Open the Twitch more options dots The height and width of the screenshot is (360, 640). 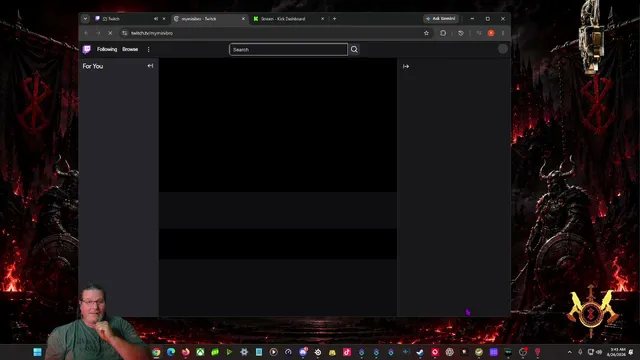[149, 49]
